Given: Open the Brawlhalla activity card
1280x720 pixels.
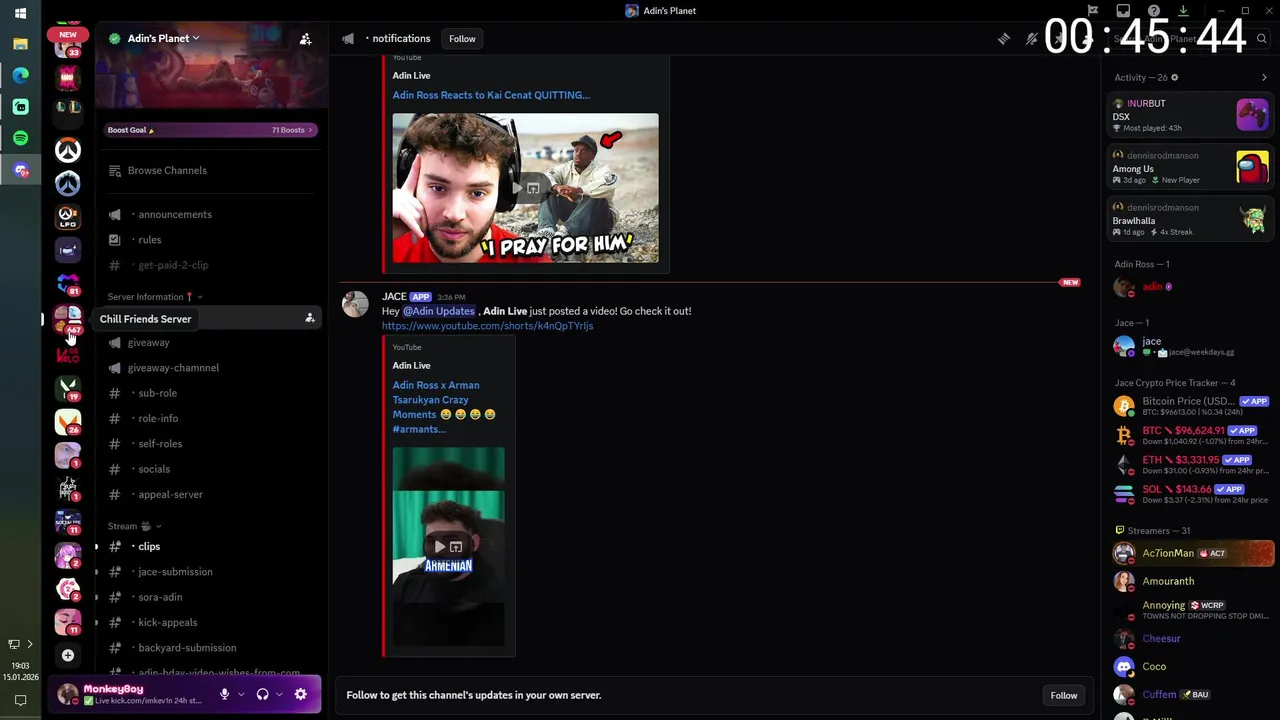Looking at the screenshot, I should [x=1190, y=220].
